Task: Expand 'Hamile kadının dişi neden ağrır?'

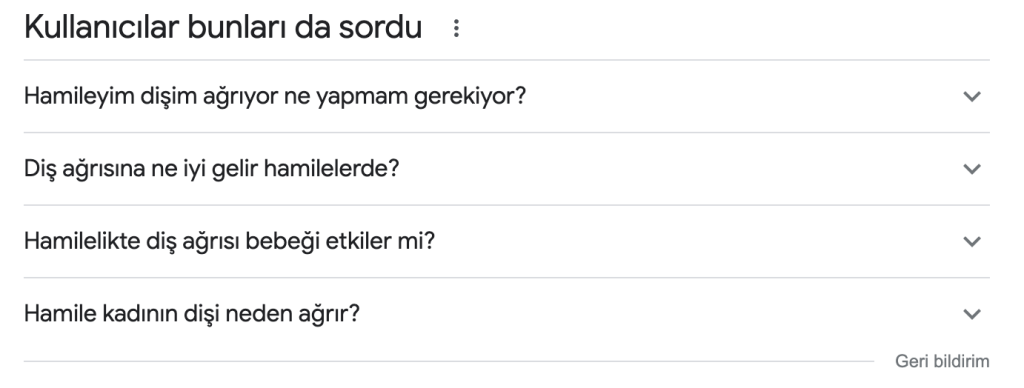Action: 507,314
